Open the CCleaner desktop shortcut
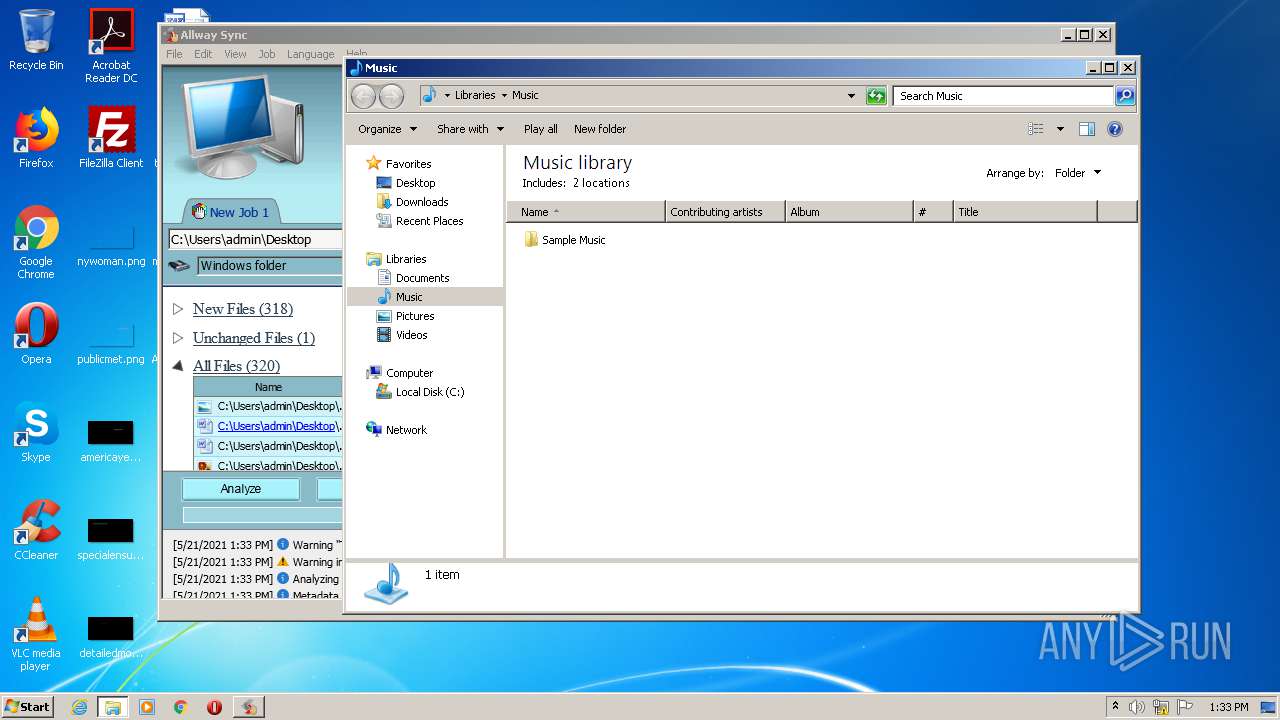This screenshot has height=720, width=1280. click(x=36, y=530)
